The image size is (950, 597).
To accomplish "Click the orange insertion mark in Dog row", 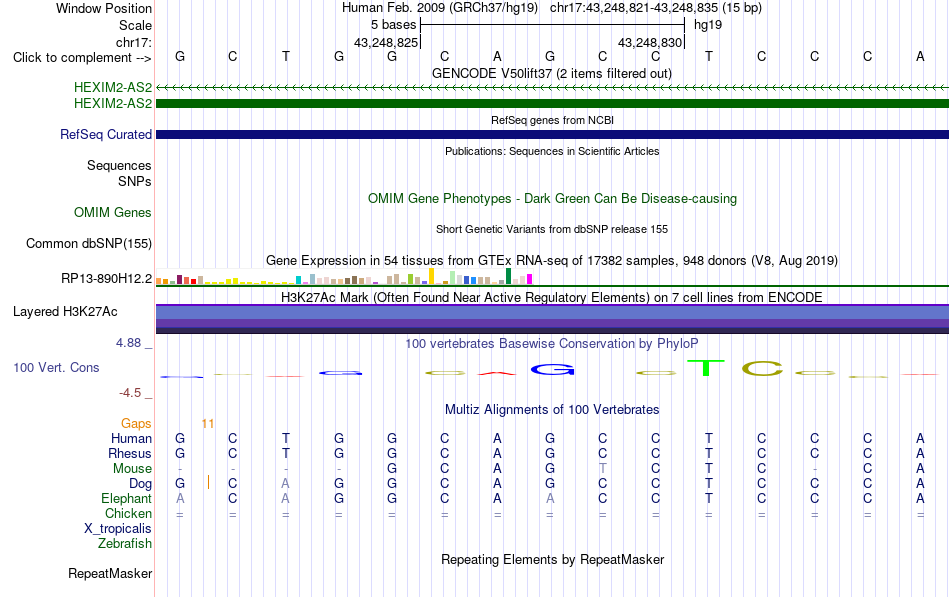I will tap(208, 482).
